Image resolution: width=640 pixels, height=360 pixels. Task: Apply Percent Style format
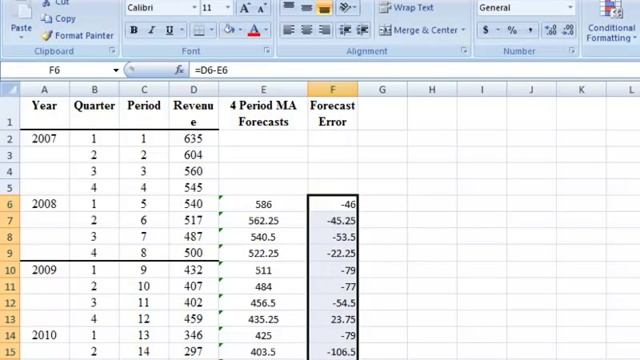pos(512,30)
